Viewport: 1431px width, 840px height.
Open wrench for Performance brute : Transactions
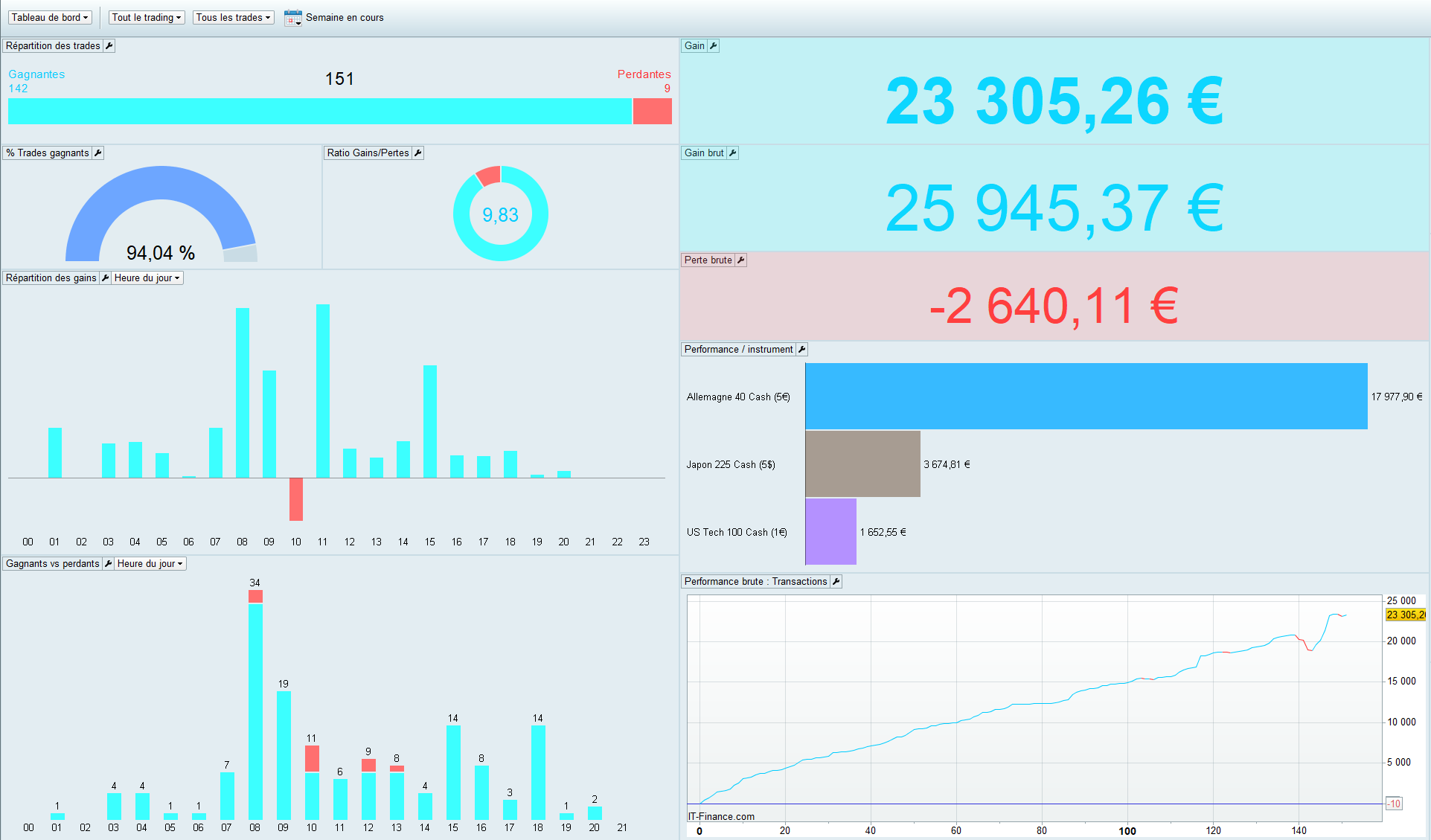pos(836,582)
